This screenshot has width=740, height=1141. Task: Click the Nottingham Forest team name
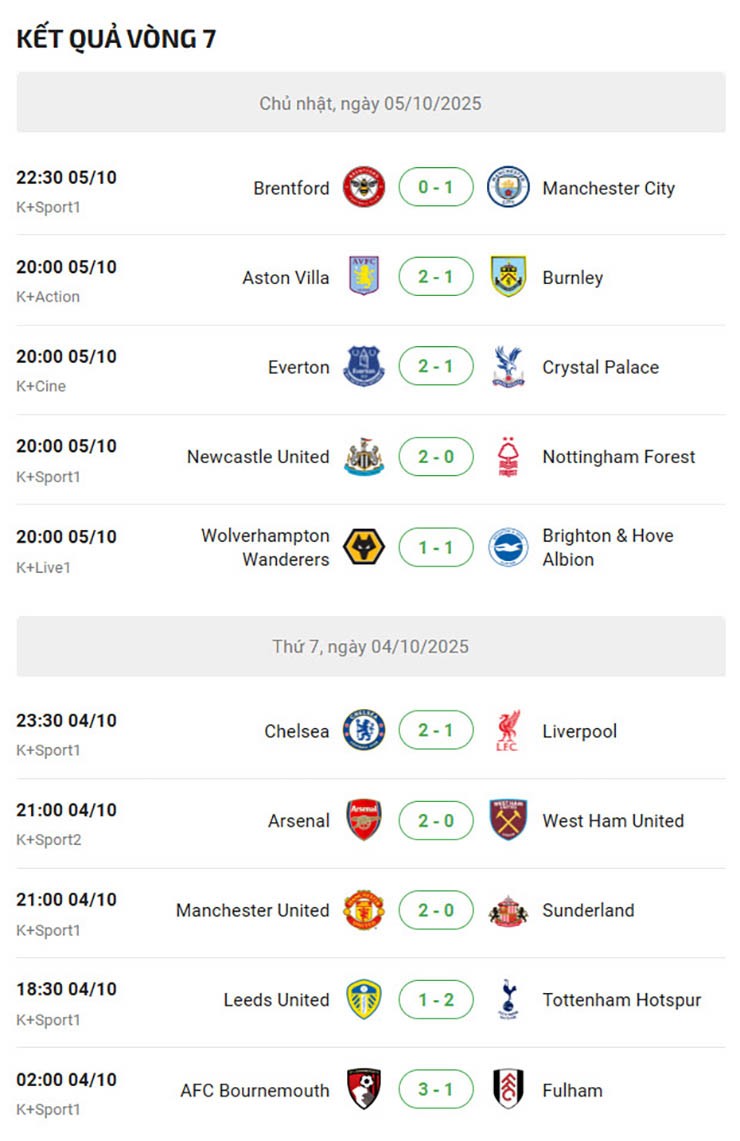click(x=618, y=457)
